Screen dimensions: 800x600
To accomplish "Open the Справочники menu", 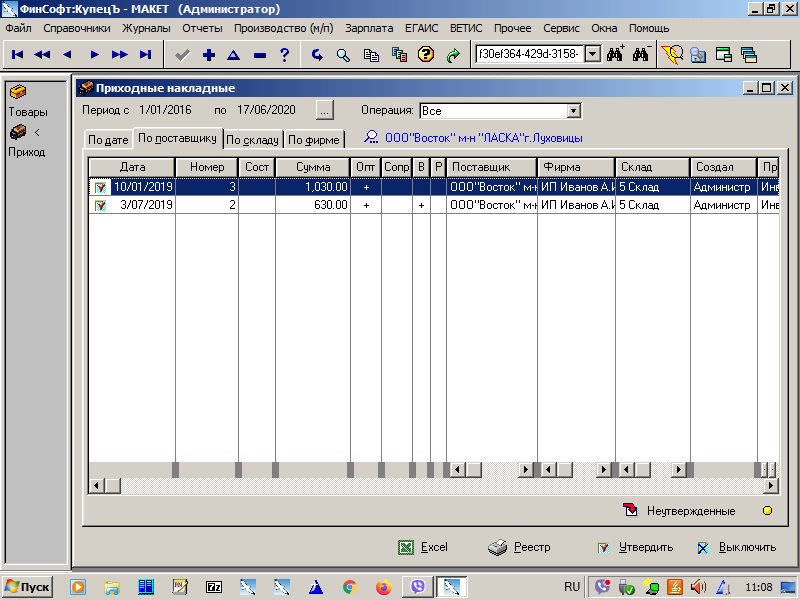I will click(x=76, y=28).
